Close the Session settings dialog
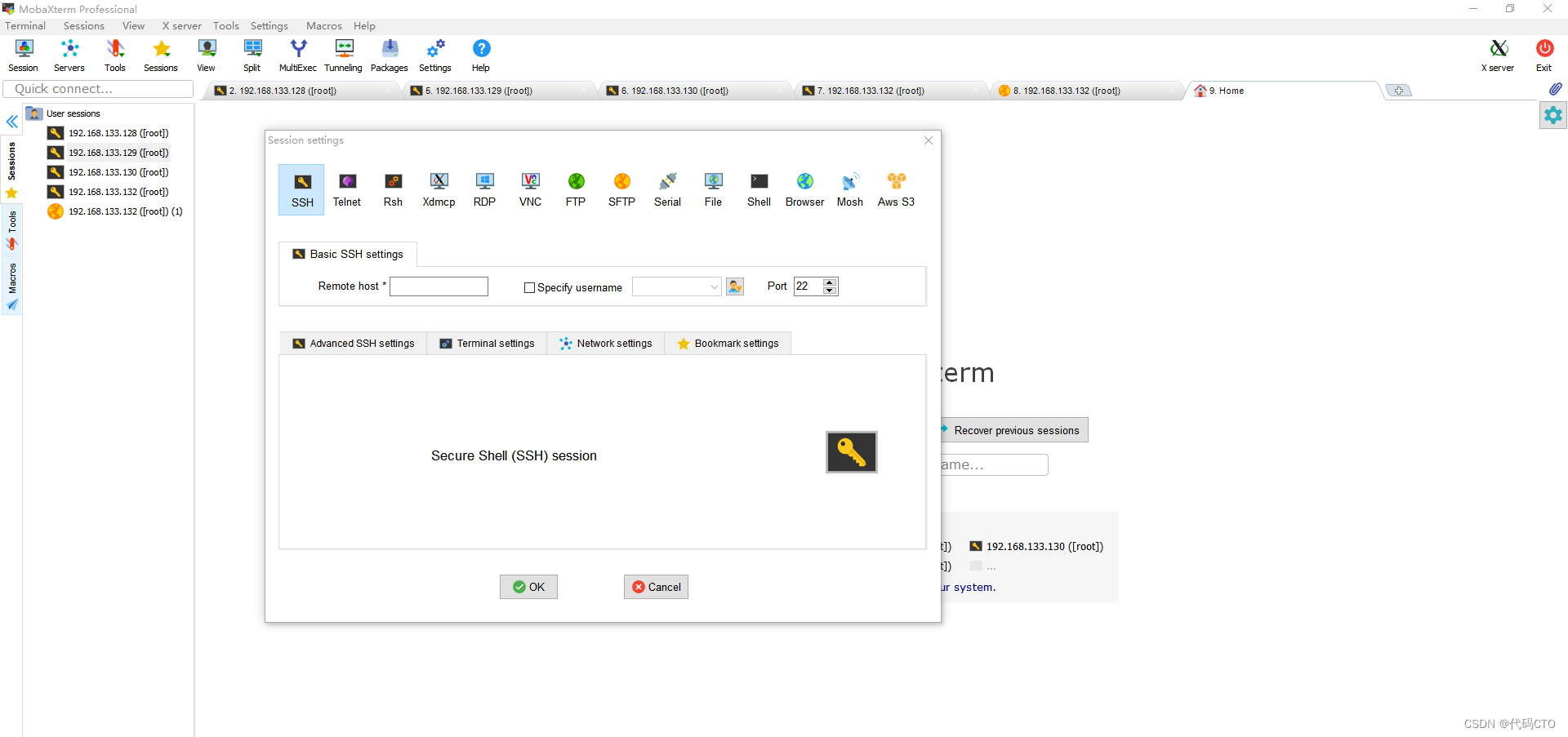 [929, 140]
